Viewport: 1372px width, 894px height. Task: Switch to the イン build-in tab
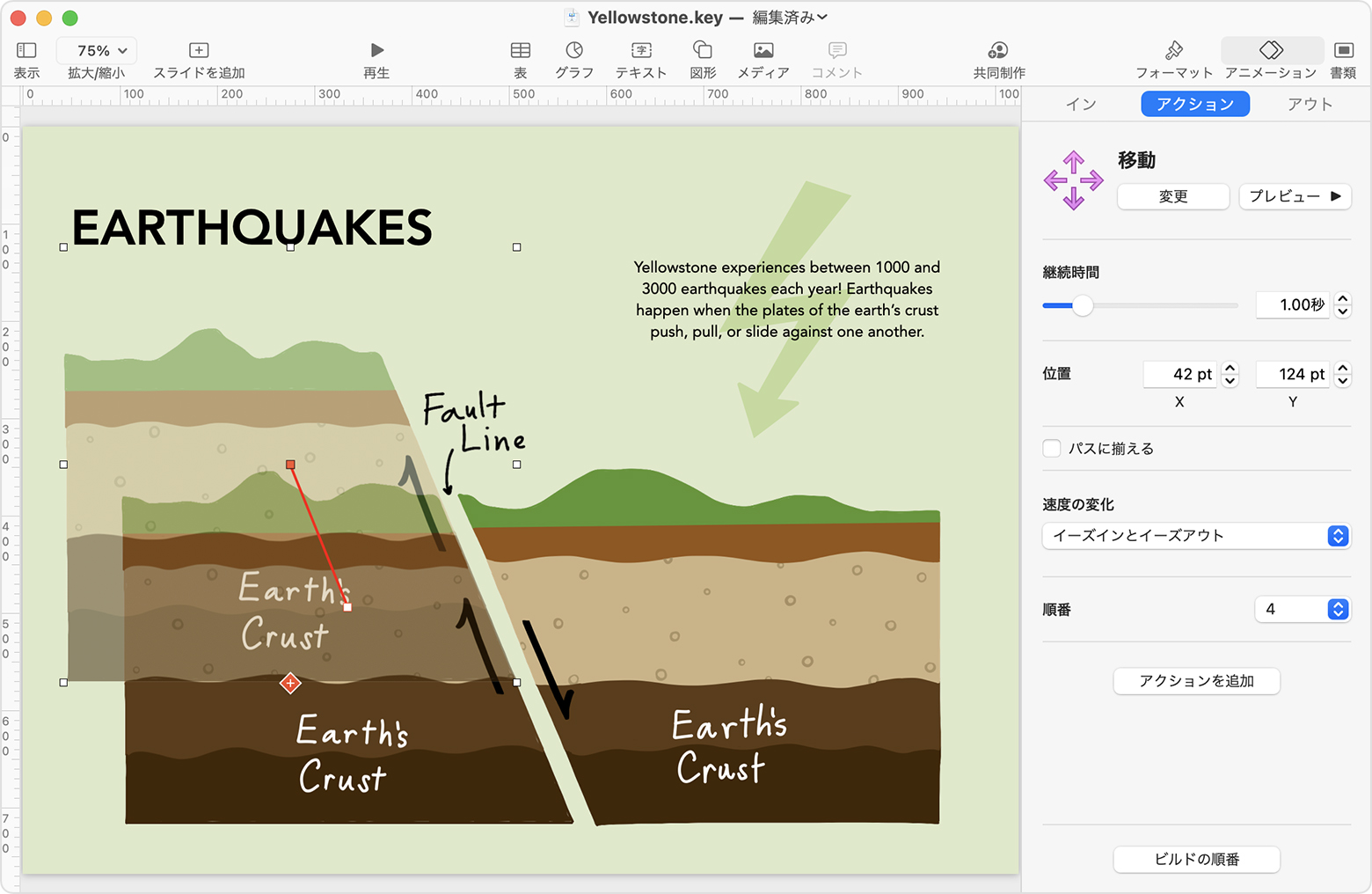tap(1081, 105)
